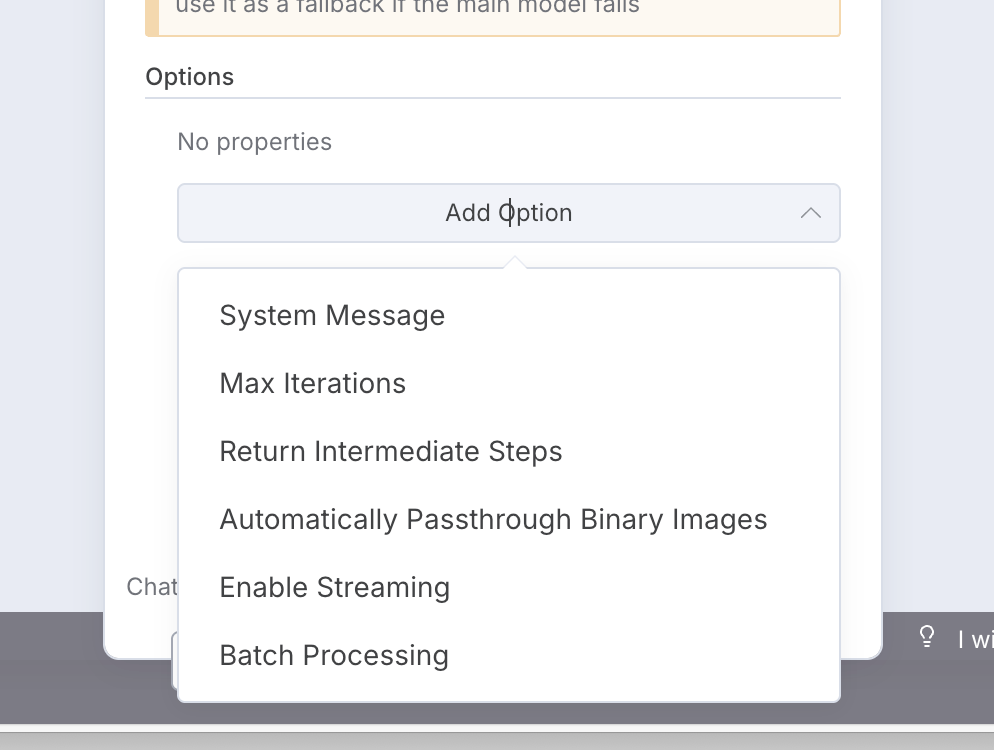Click the Options section heading

[190, 77]
